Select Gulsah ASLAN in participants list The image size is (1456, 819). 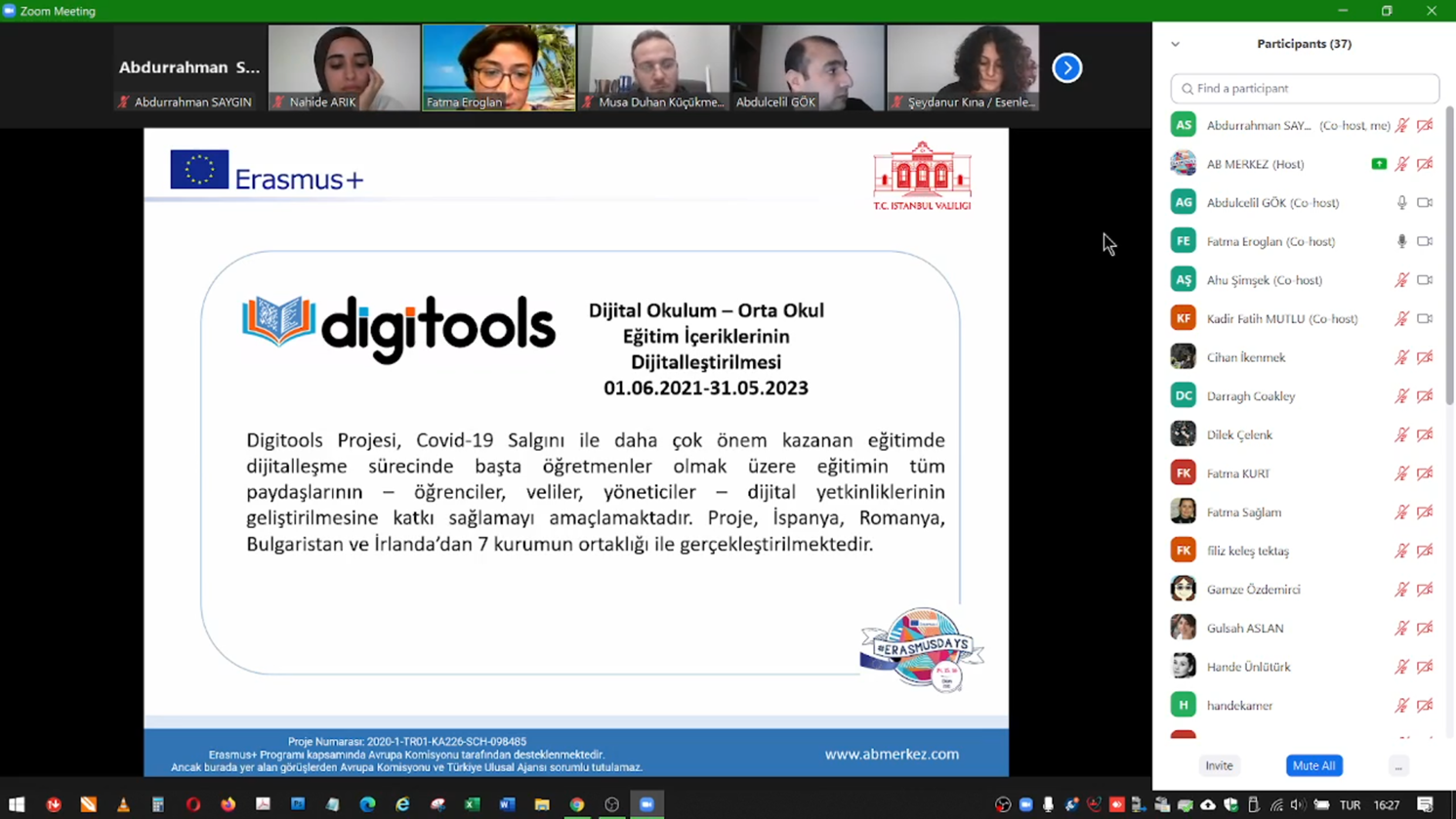1245,629
